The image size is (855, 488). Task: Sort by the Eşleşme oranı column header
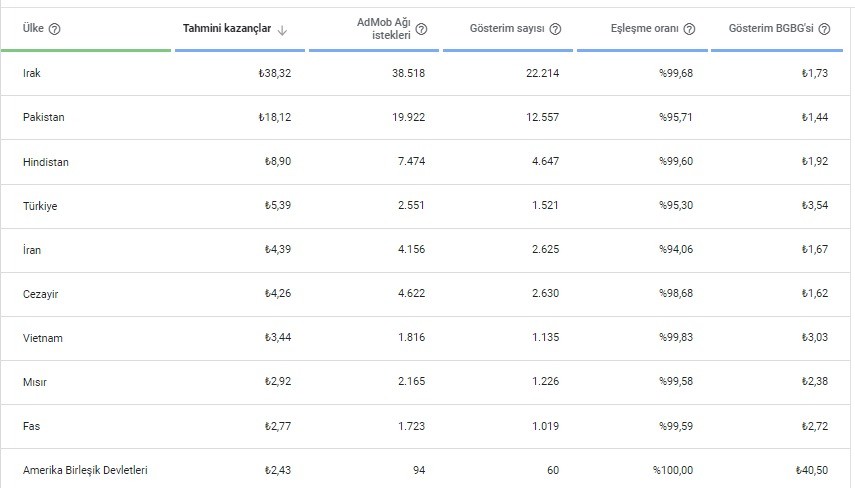tap(645, 28)
